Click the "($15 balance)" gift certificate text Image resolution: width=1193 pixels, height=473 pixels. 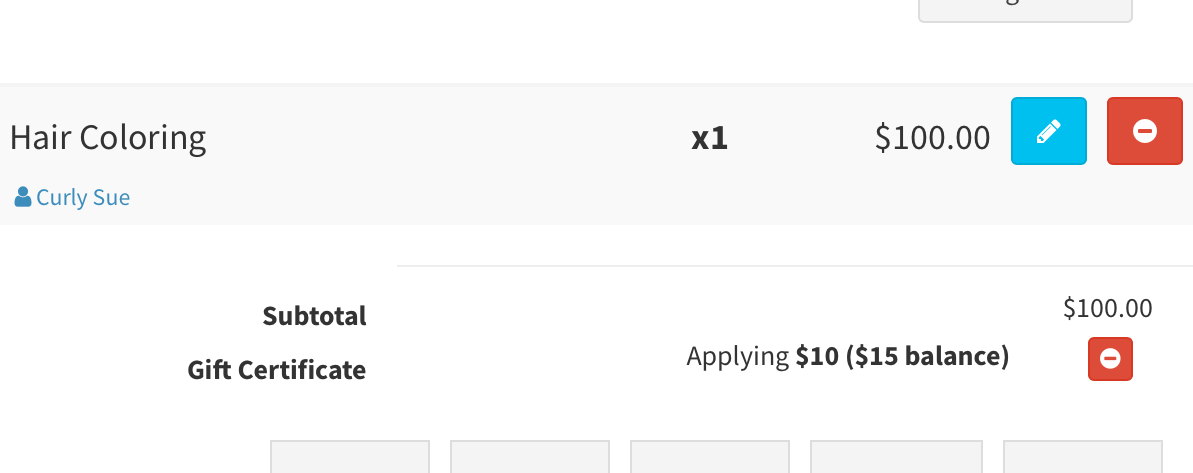tap(927, 356)
